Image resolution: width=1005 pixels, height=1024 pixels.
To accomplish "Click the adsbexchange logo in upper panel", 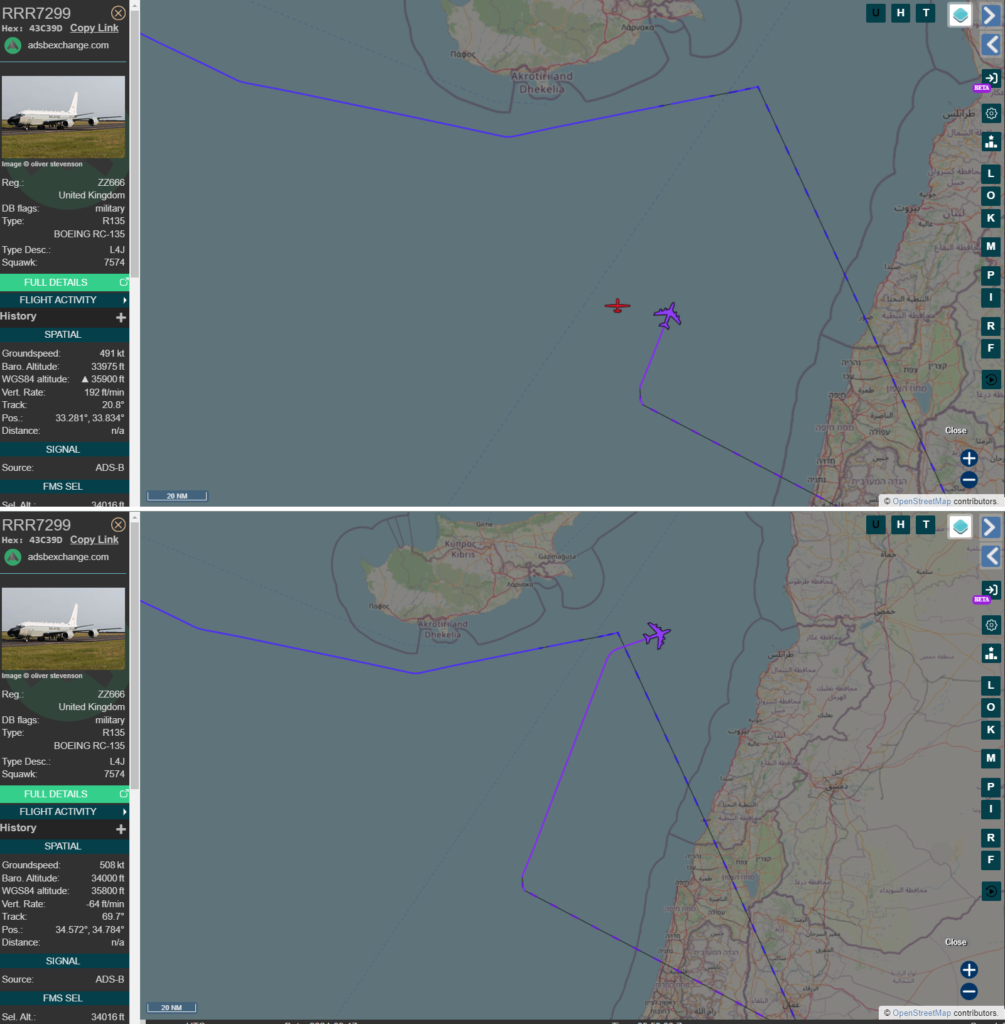I will [x=13, y=46].
